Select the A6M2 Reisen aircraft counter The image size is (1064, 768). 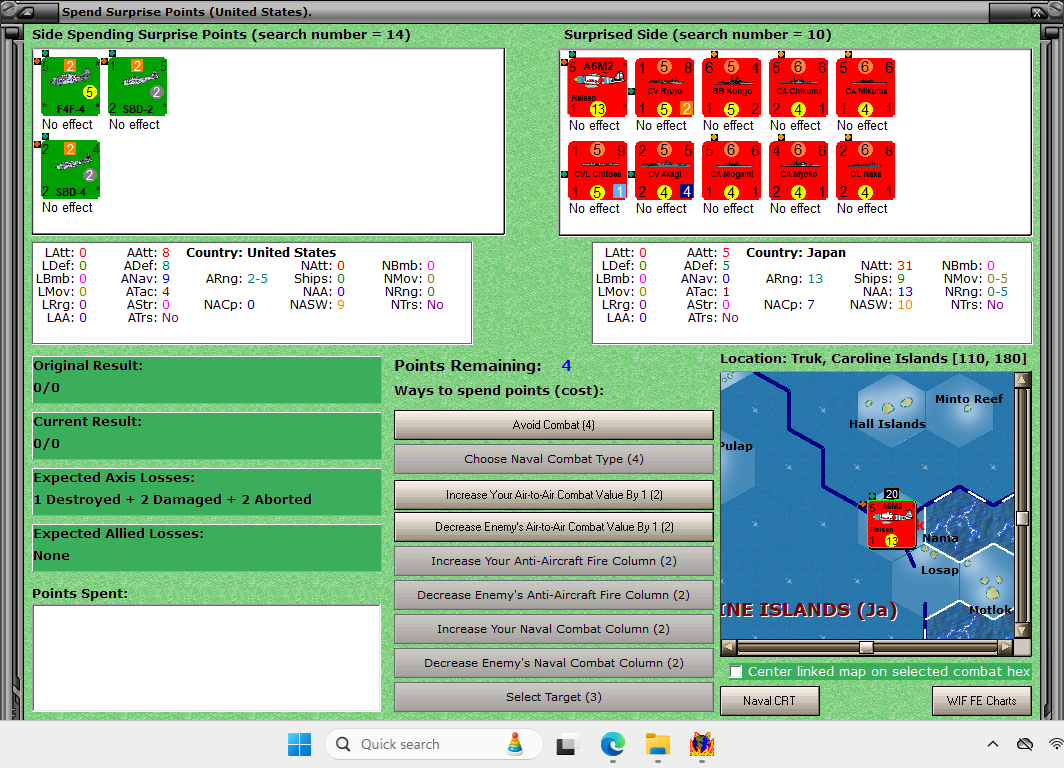tap(597, 87)
